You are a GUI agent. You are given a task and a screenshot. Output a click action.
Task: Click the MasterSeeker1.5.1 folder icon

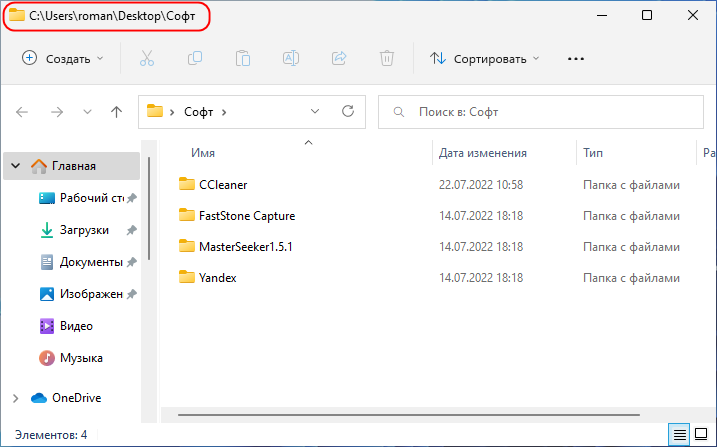(x=187, y=246)
